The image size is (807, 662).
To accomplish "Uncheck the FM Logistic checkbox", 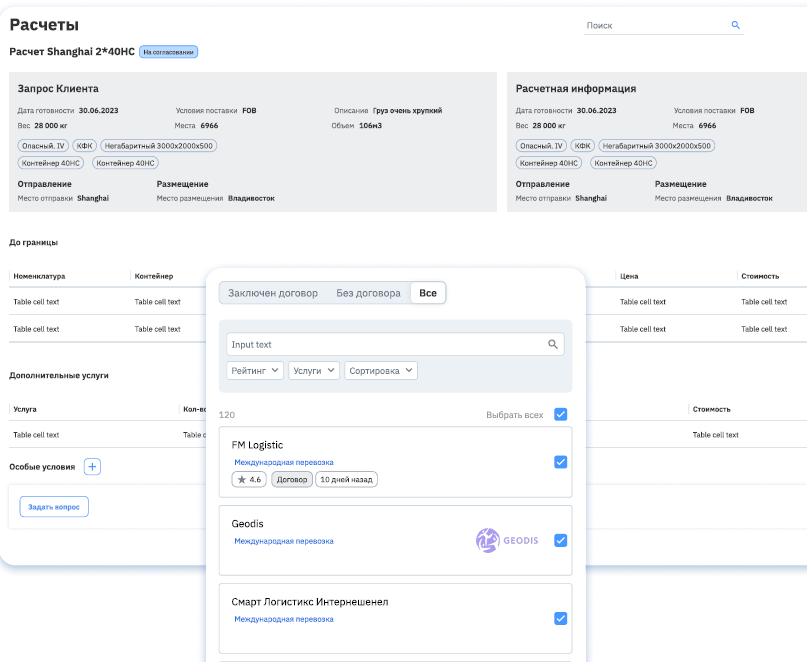I will pyautogui.click(x=560, y=462).
